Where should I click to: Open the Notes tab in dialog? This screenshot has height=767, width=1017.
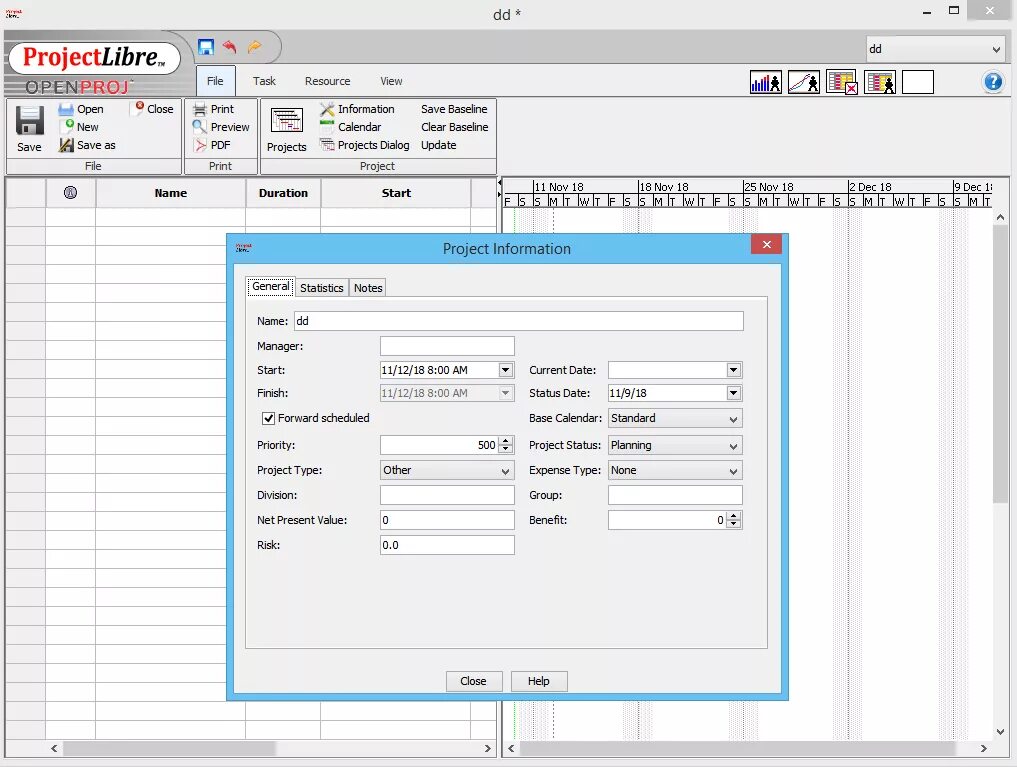tap(368, 288)
